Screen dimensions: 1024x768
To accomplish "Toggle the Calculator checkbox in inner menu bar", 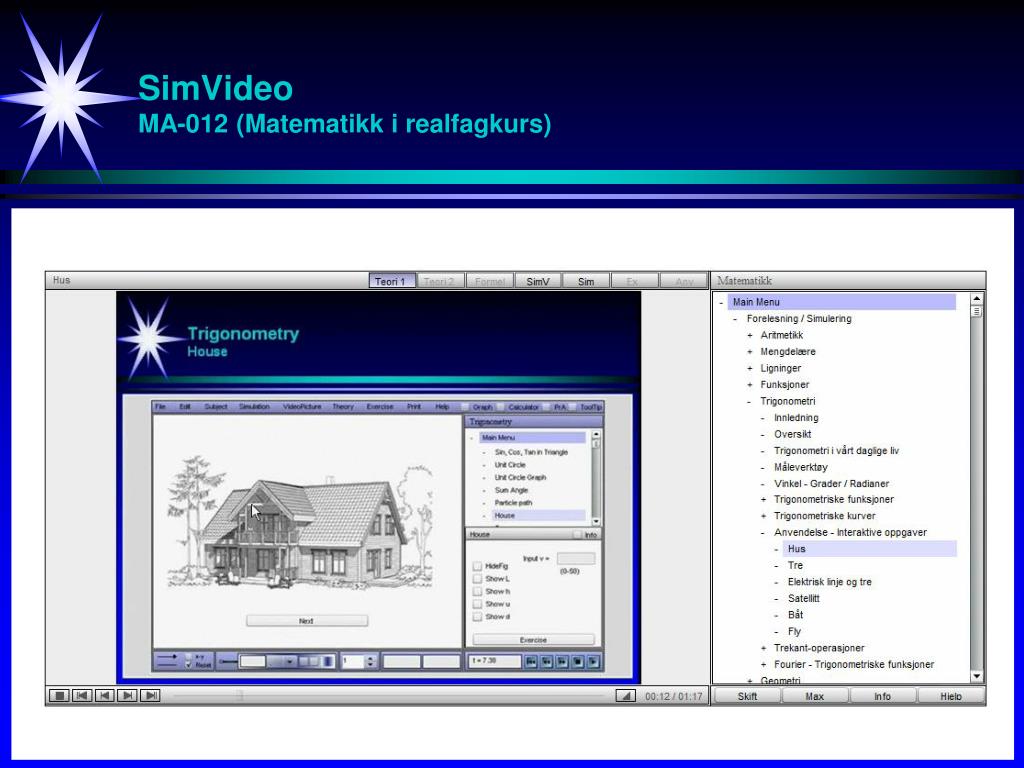I will tap(501, 407).
